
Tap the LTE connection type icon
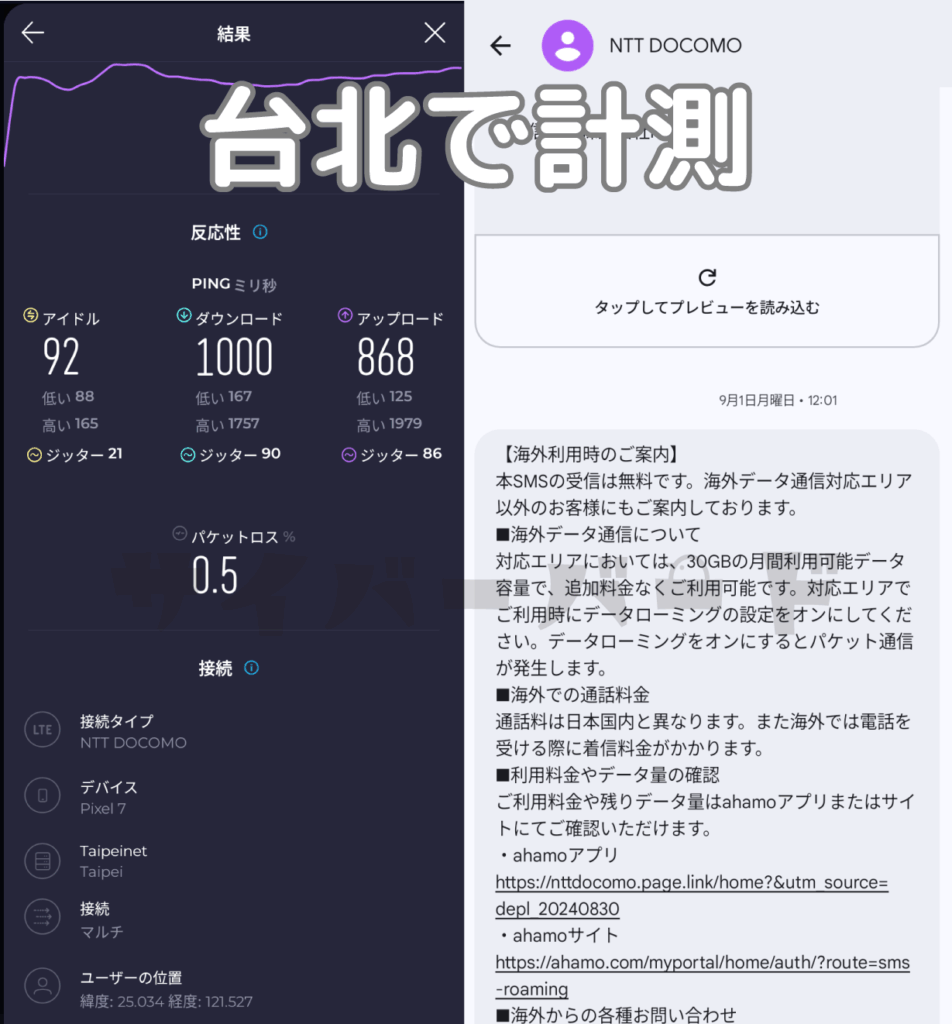(42, 729)
